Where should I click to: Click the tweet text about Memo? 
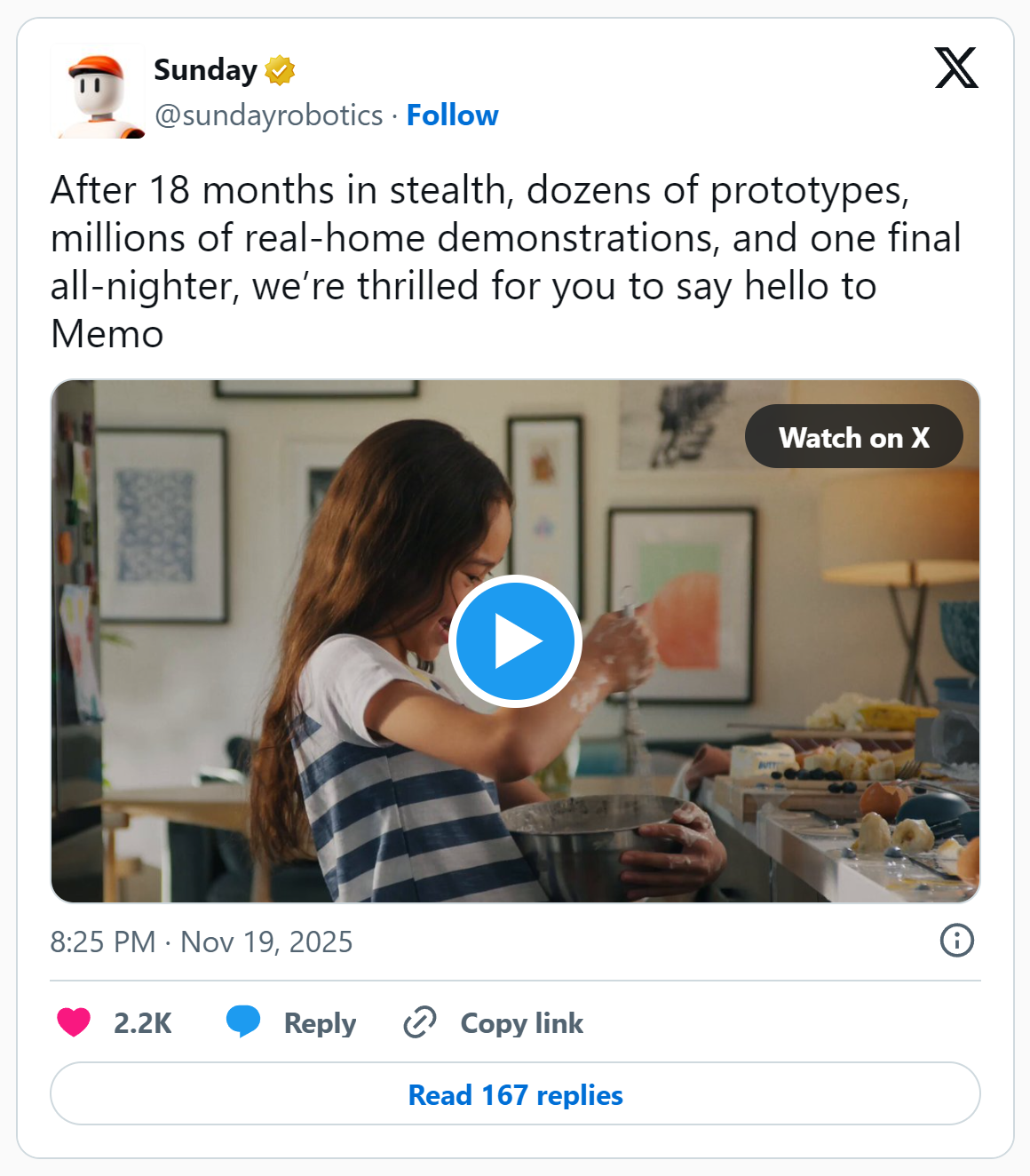(506, 262)
